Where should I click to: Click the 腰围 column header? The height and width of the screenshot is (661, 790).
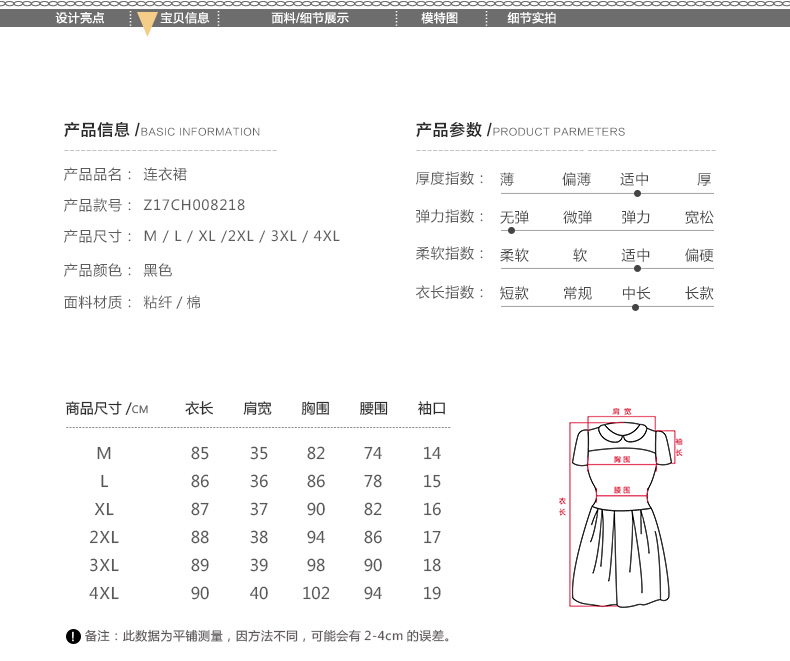pyautogui.click(x=373, y=408)
